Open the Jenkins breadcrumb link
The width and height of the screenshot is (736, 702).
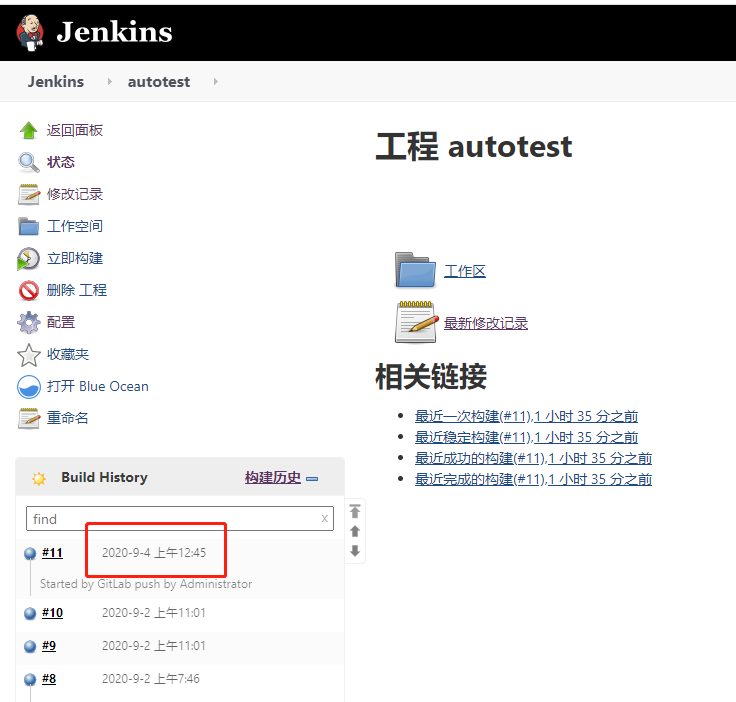tap(56, 82)
